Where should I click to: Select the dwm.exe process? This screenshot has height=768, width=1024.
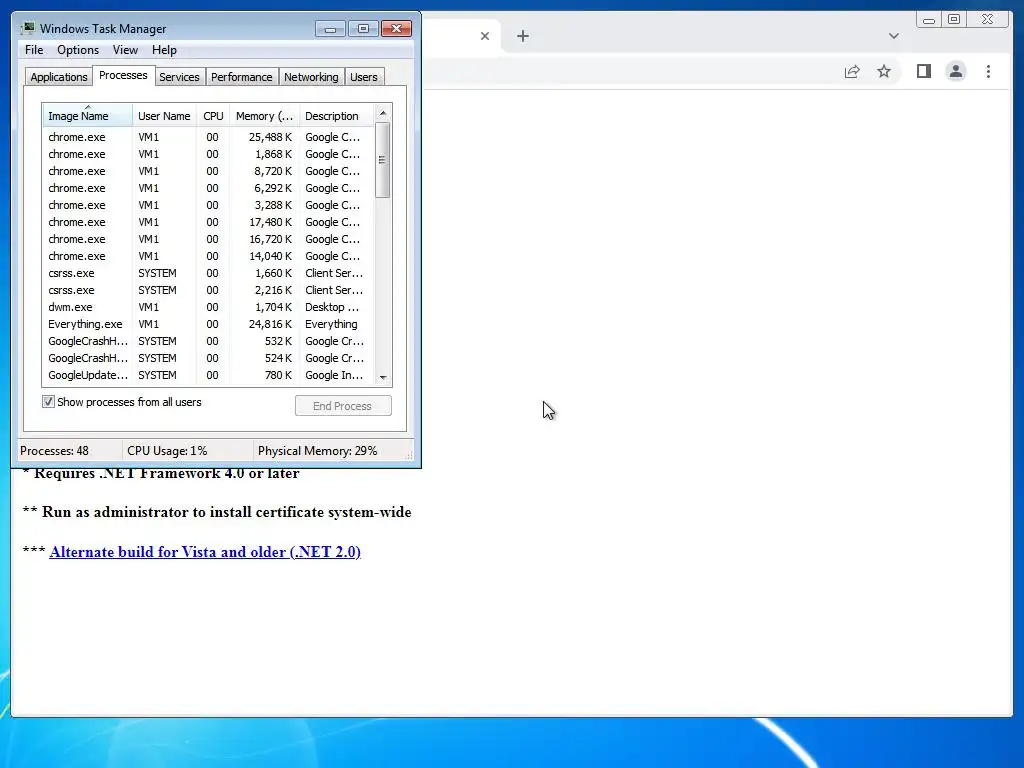209,307
